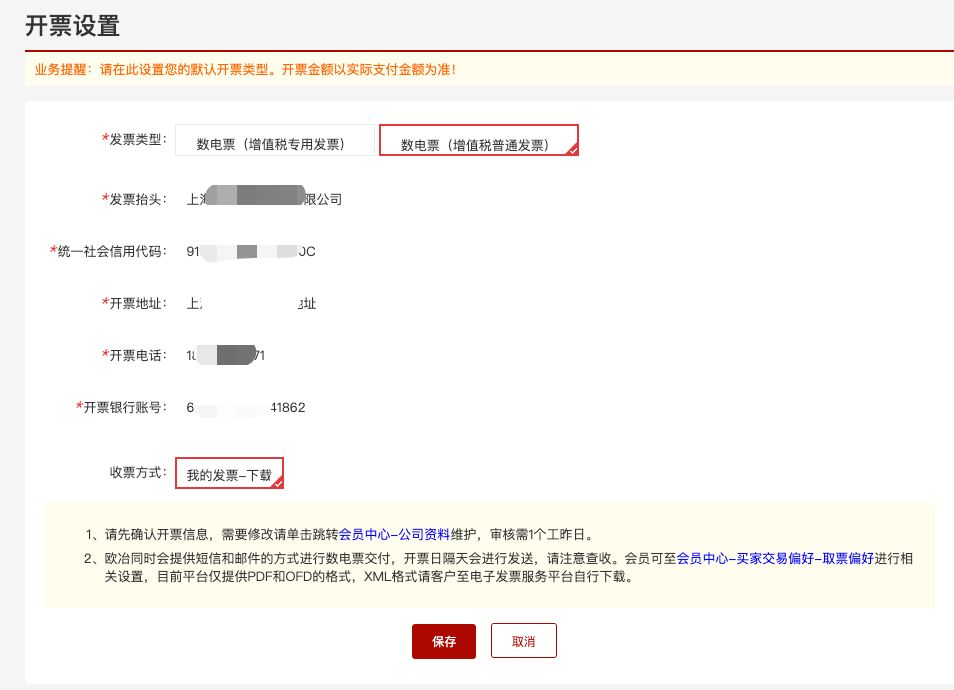The height and width of the screenshot is (690, 954).
Task: Click the 开票电话 number value
Action: pos(226,355)
